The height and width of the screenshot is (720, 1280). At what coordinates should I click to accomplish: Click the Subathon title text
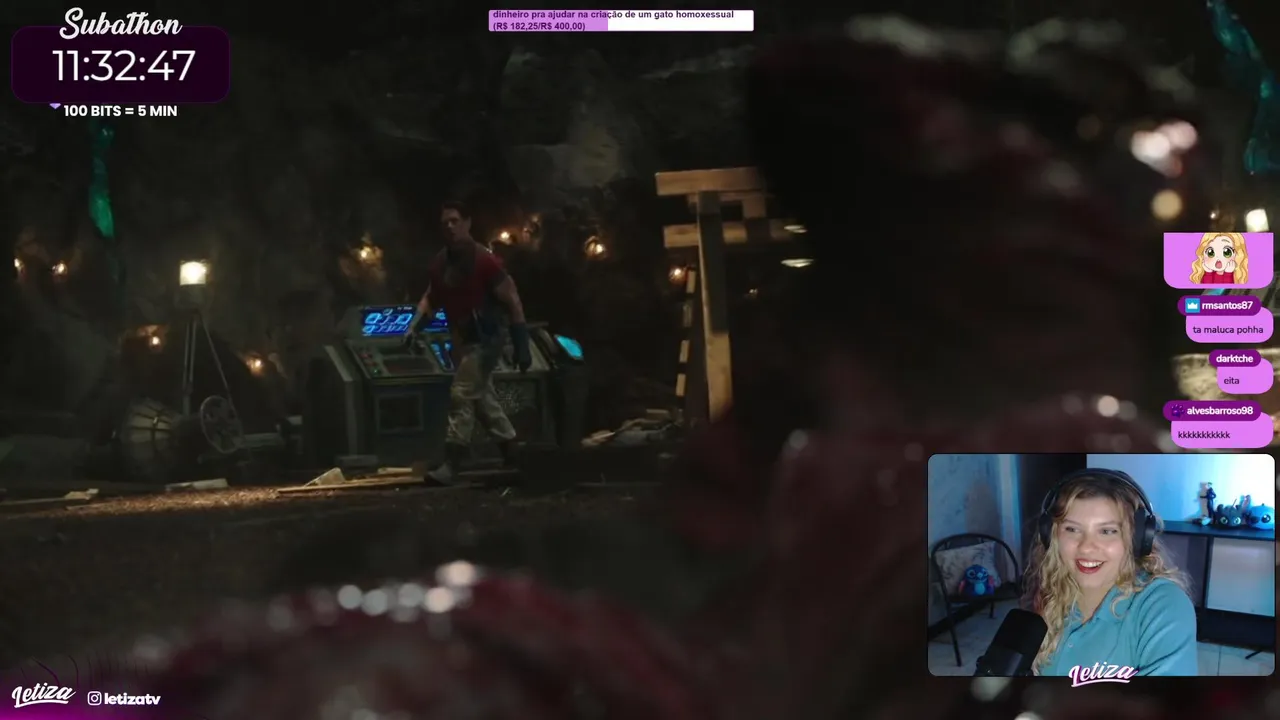(x=121, y=23)
